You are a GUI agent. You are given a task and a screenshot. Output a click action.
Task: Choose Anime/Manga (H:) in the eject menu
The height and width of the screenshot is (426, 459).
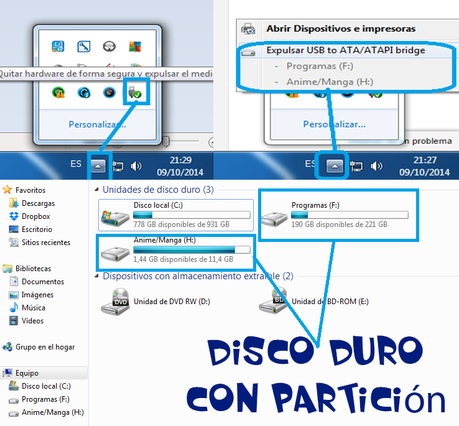click(330, 82)
